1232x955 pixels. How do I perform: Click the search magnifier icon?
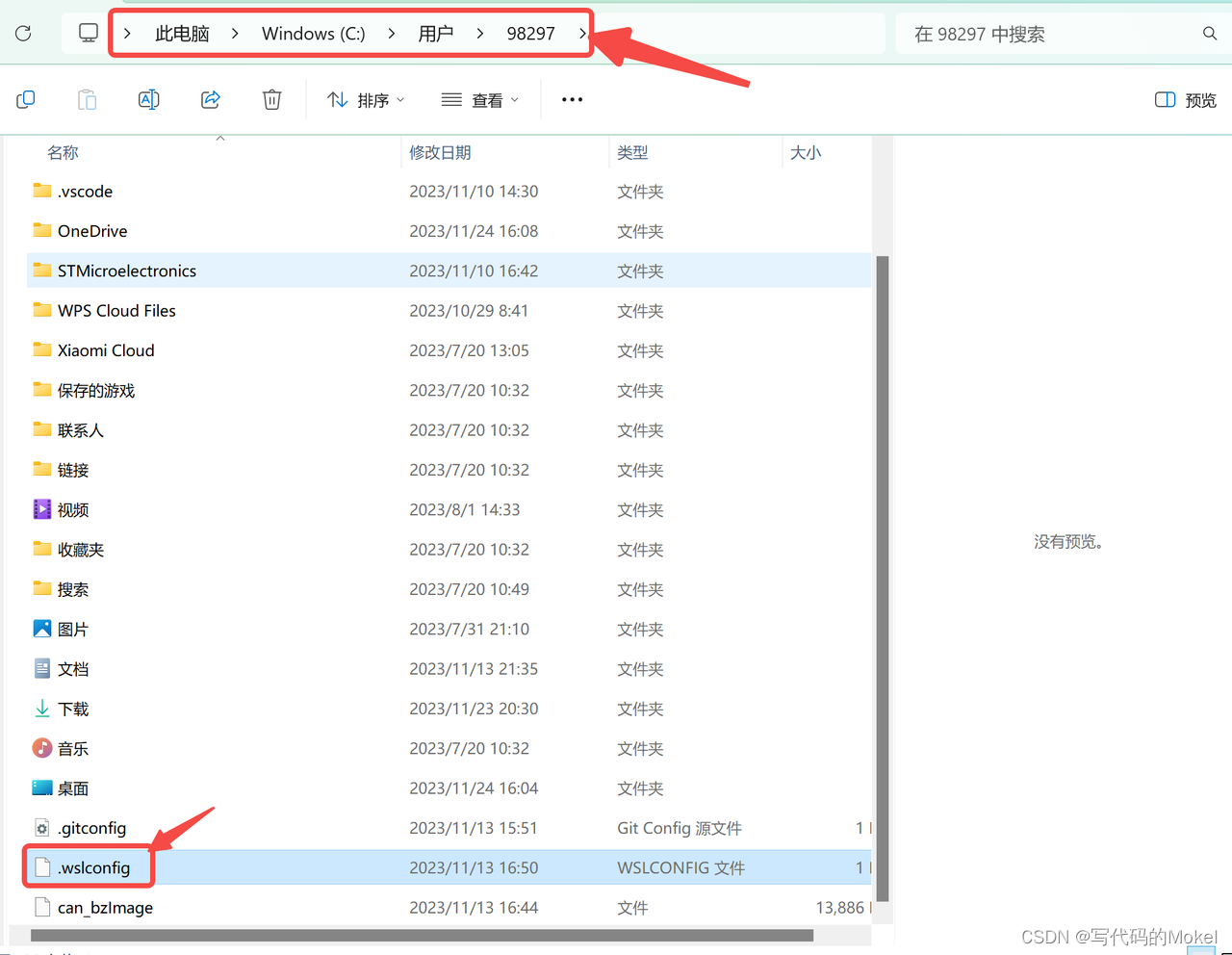[x=1209, y=33]
